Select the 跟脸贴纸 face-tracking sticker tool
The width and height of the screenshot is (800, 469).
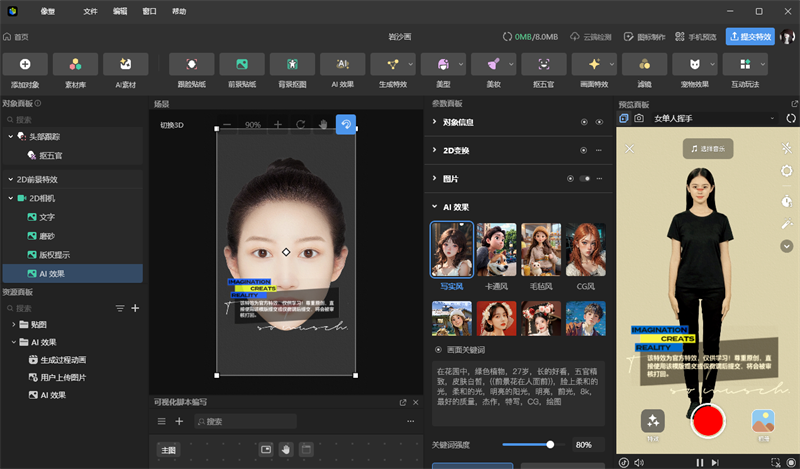[191, 64]
